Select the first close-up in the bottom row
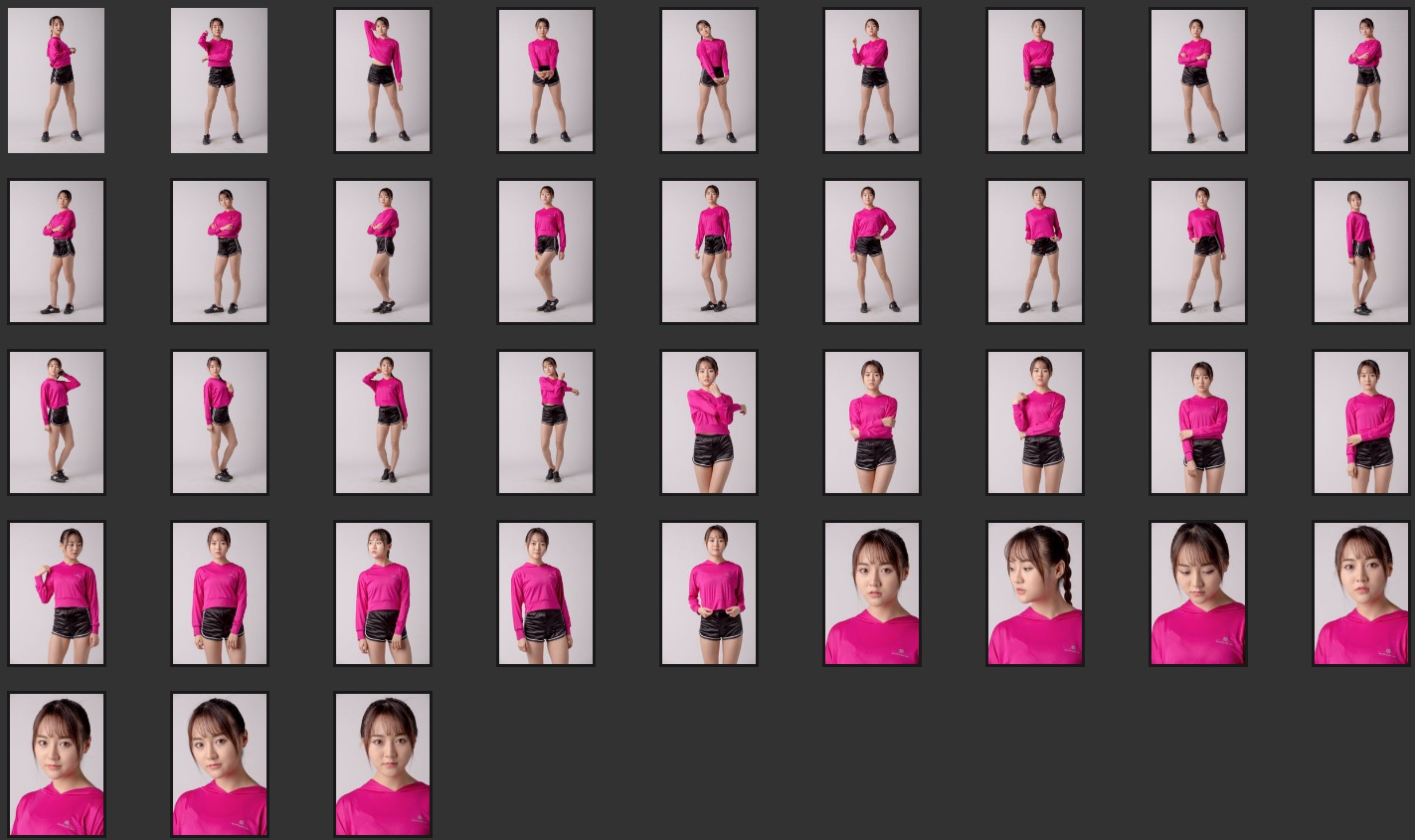 pyautogui.click(x=57, y=764)
